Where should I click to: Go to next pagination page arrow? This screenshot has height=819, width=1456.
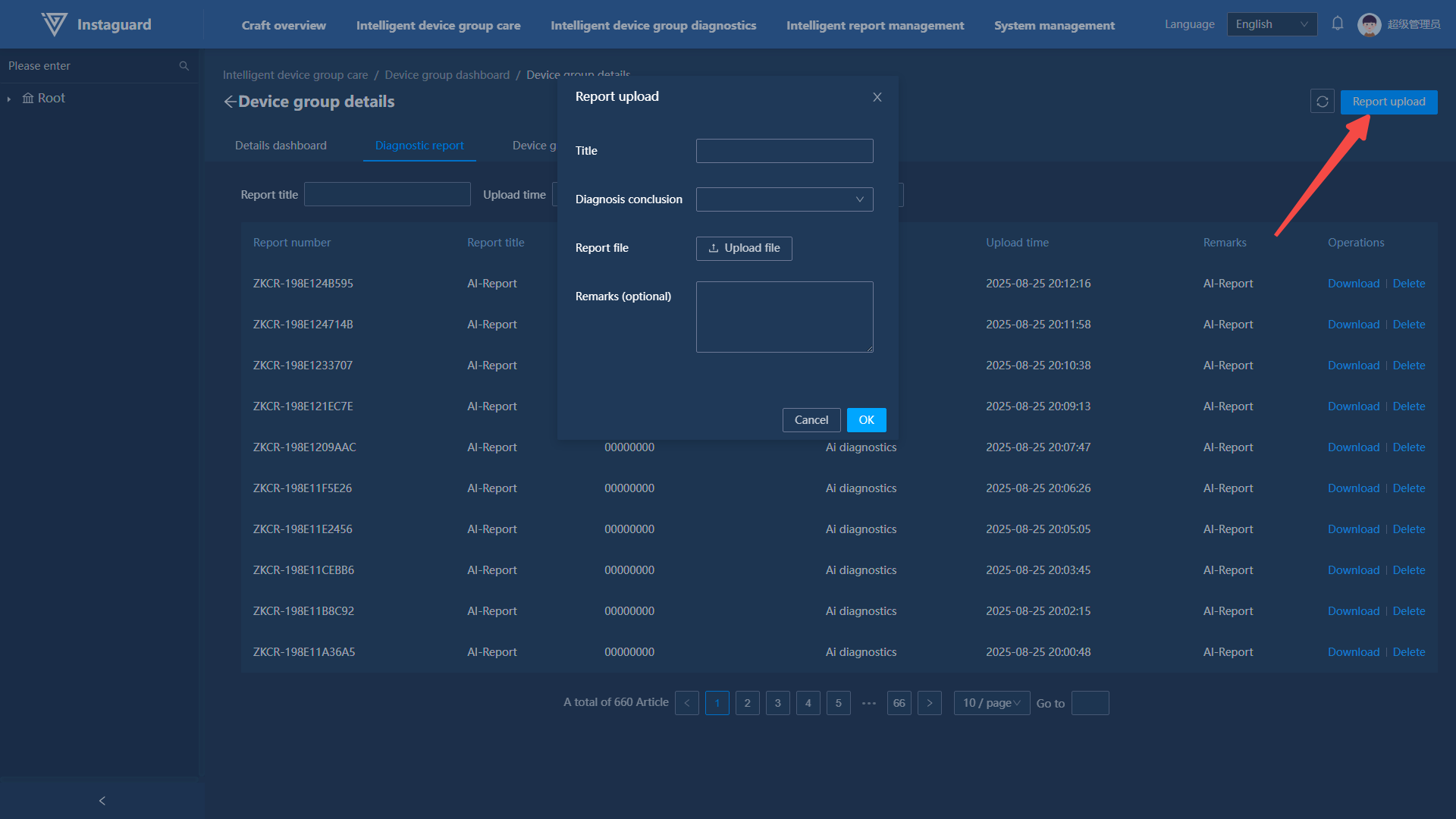pos(930,703)
